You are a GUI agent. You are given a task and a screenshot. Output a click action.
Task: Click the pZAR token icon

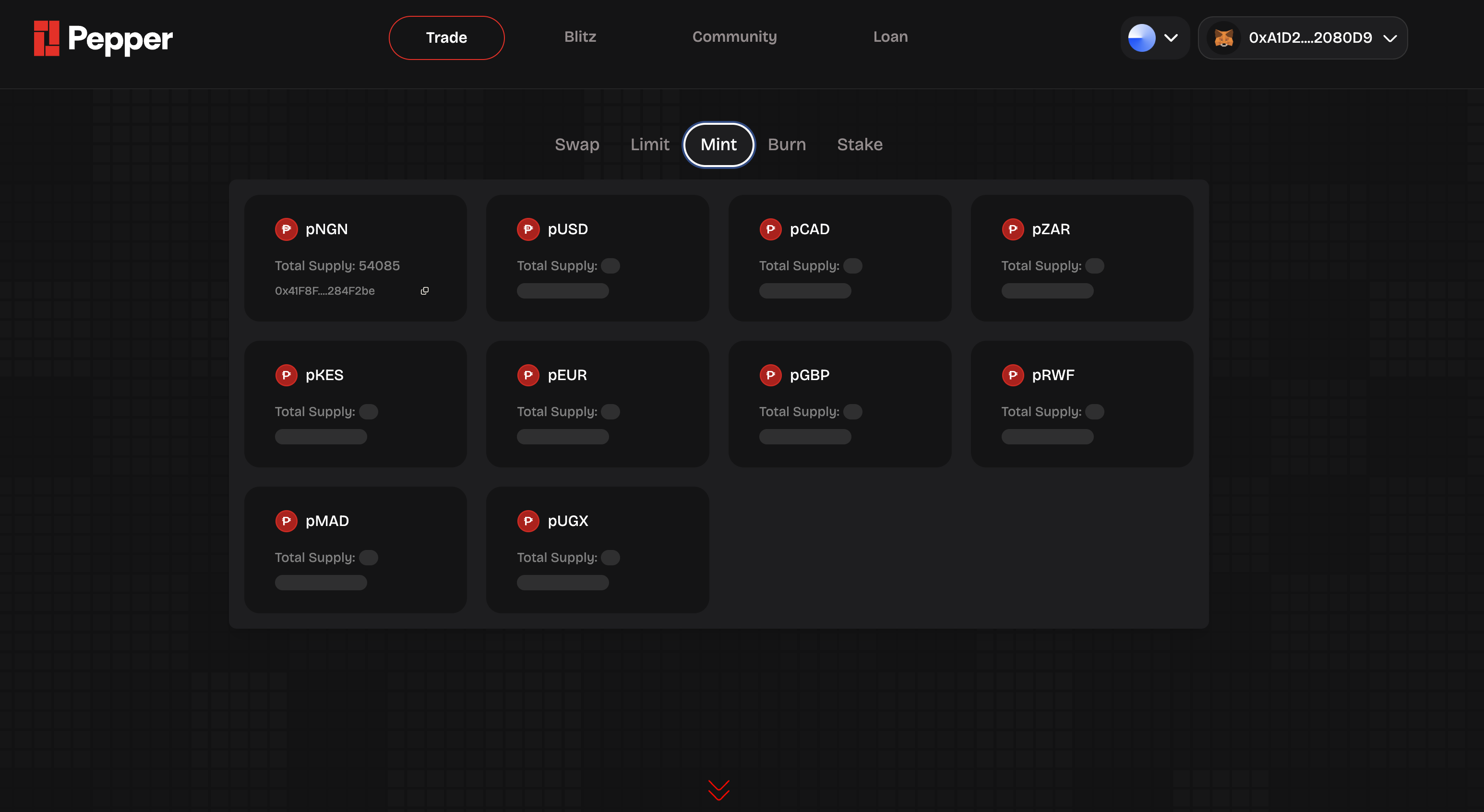tap(1012, 229)
